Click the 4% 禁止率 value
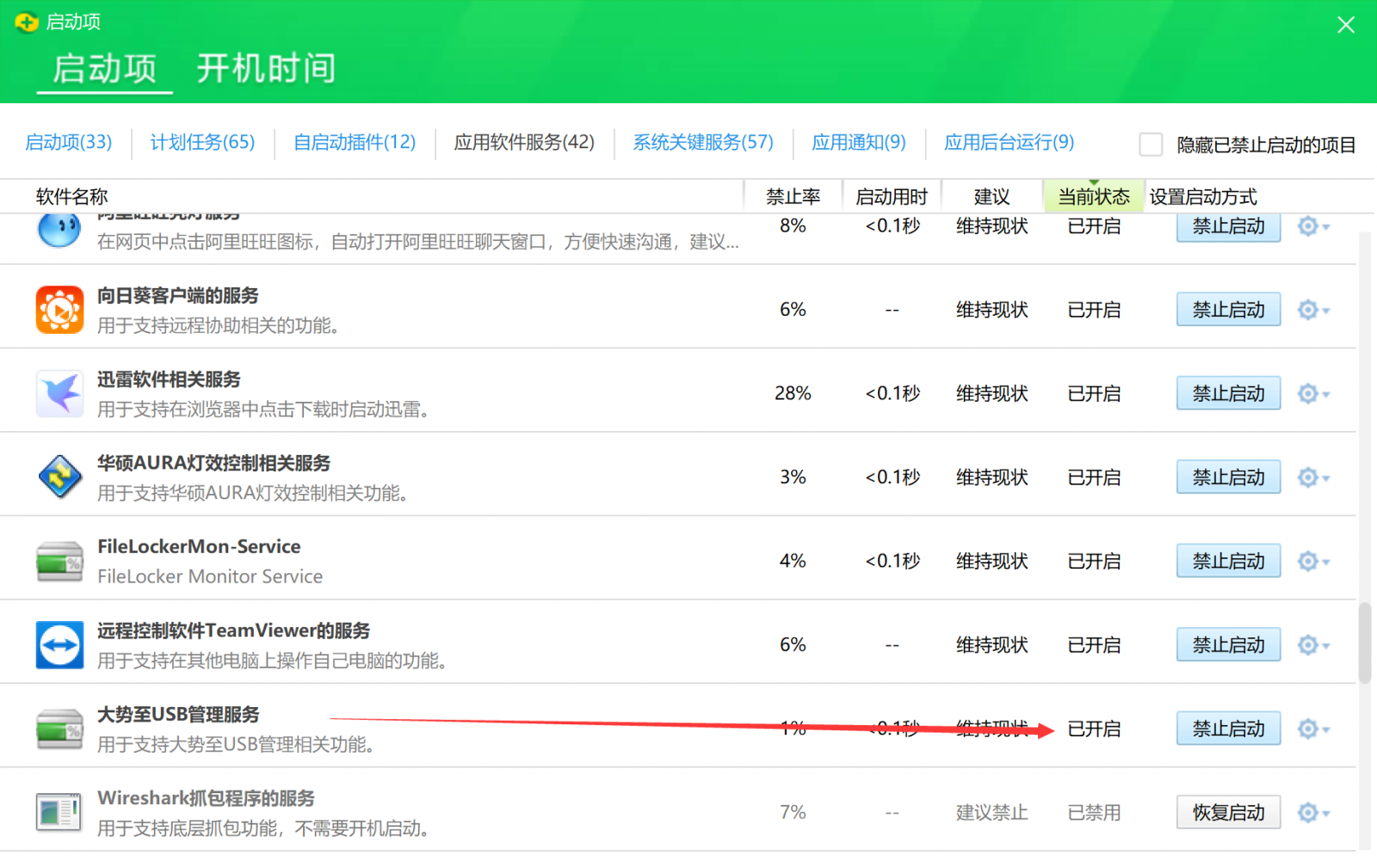Screen dimensions: 1377x868 point(793,561)
